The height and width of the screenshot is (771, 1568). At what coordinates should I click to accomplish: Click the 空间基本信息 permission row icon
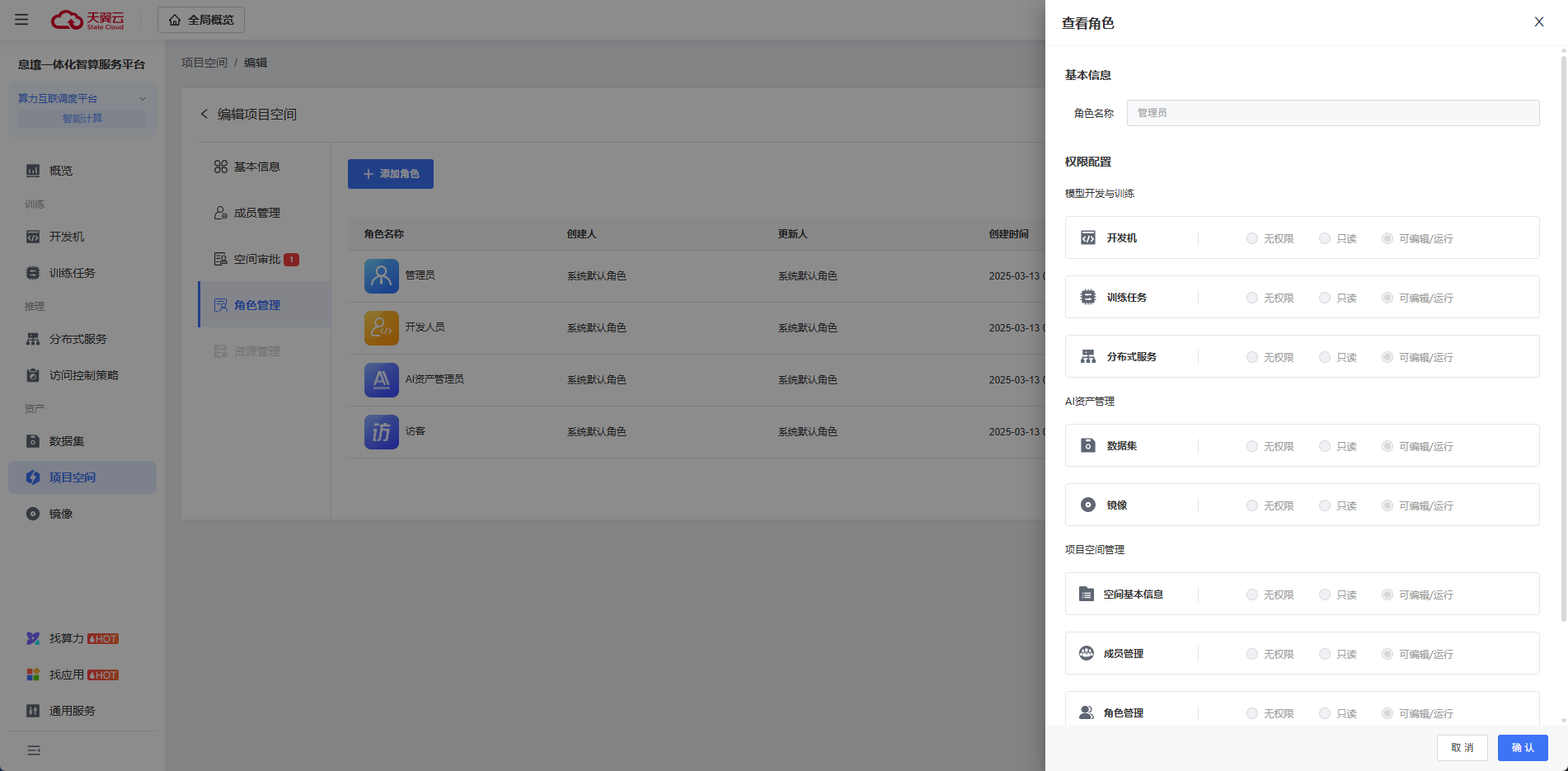[x=1087, y=594]
